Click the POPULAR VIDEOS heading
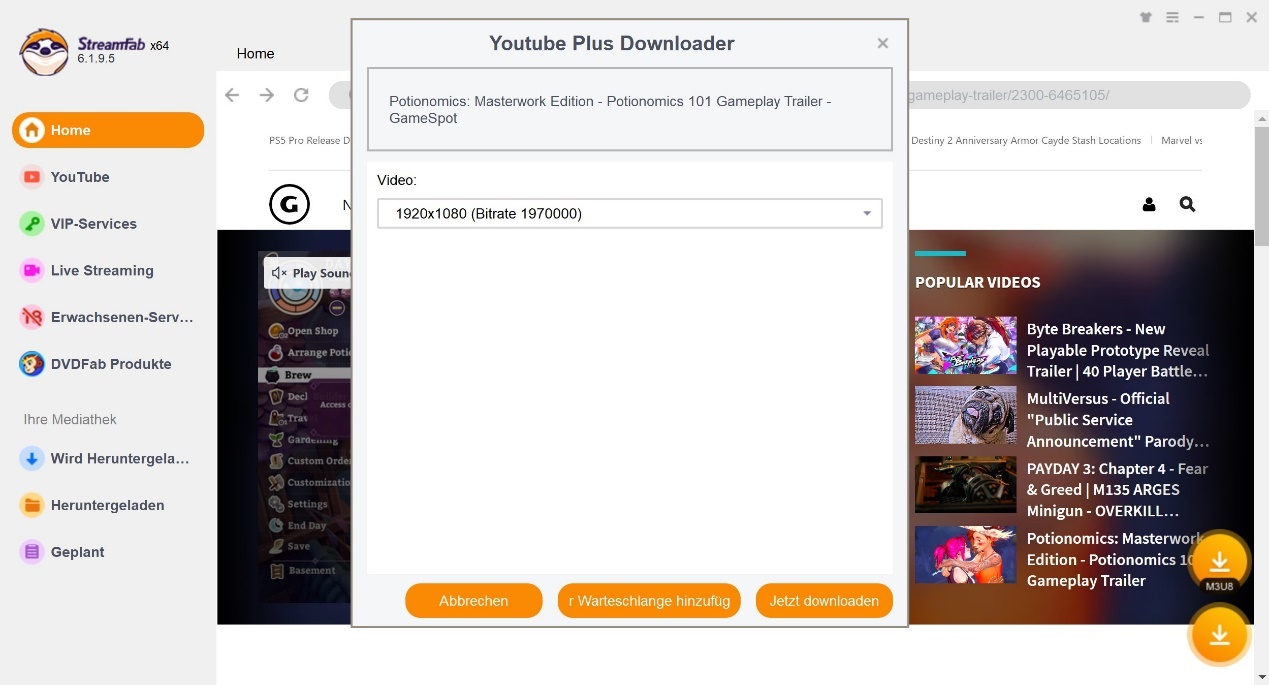 coord(977,282)
